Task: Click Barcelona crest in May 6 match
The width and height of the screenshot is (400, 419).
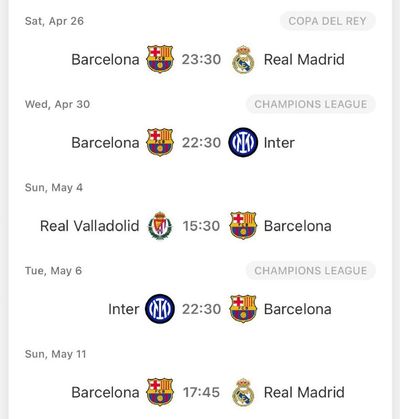Action: [x=243, y=309]
